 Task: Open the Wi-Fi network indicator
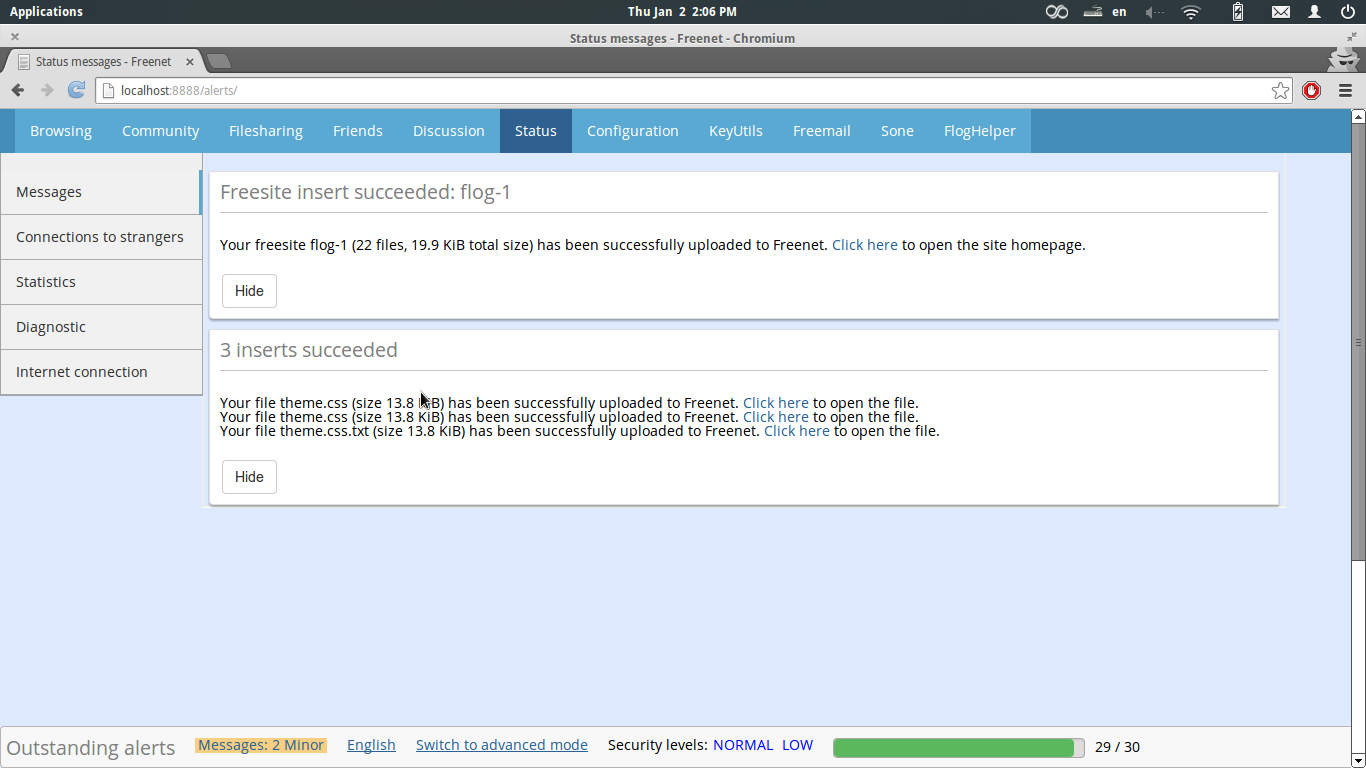tap(1190, 12)
